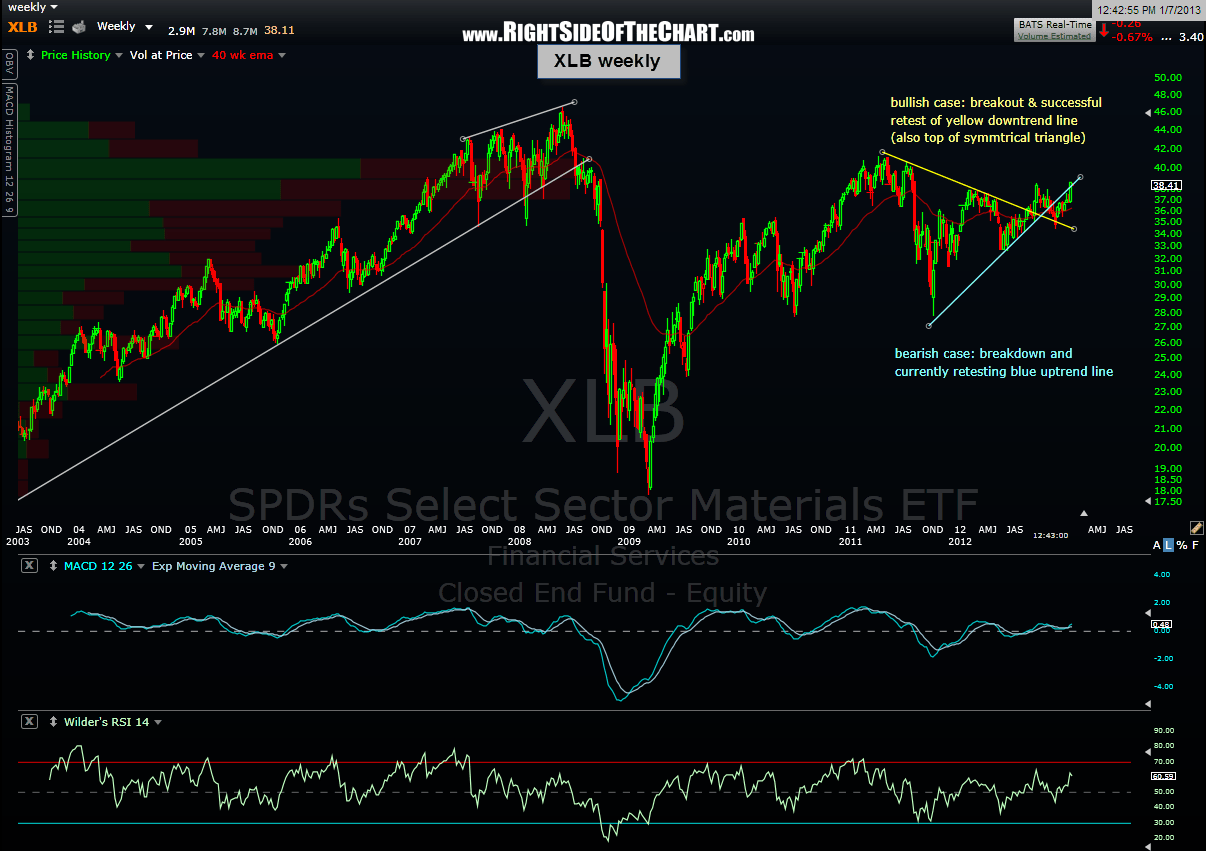Image resolution: width=1206 pixels, height=851 pixels.
Task: Click the 38.41 price label on right axis
Action: click(1165, 185)
